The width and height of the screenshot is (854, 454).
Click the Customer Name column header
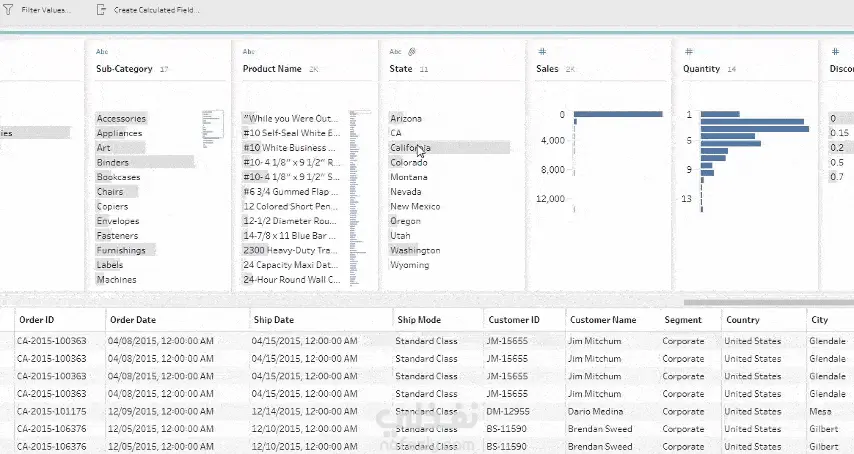603,320
